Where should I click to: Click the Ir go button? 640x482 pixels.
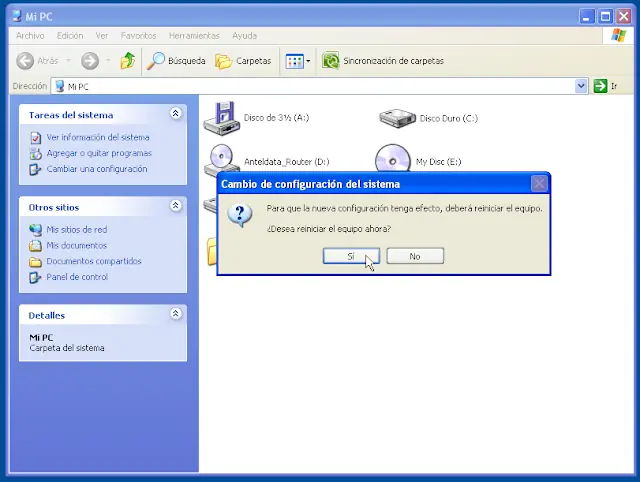[x=605, y=86]
